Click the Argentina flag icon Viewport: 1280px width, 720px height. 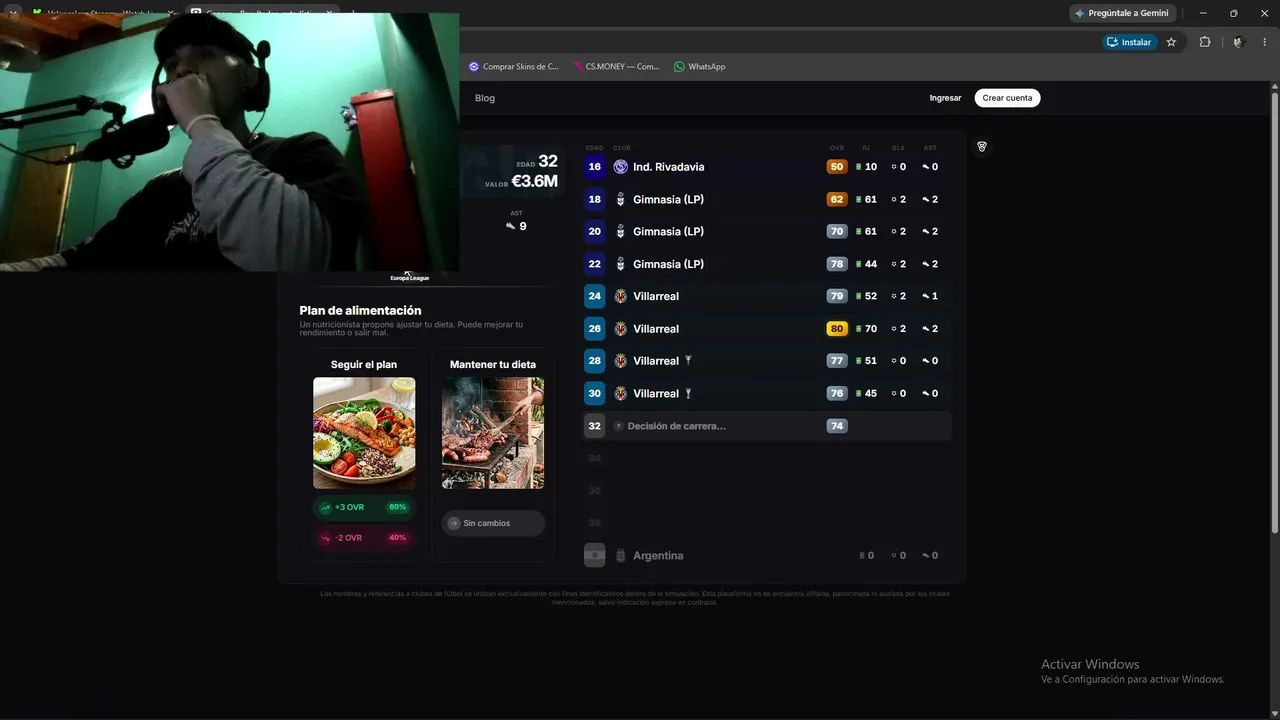point(594,555)
